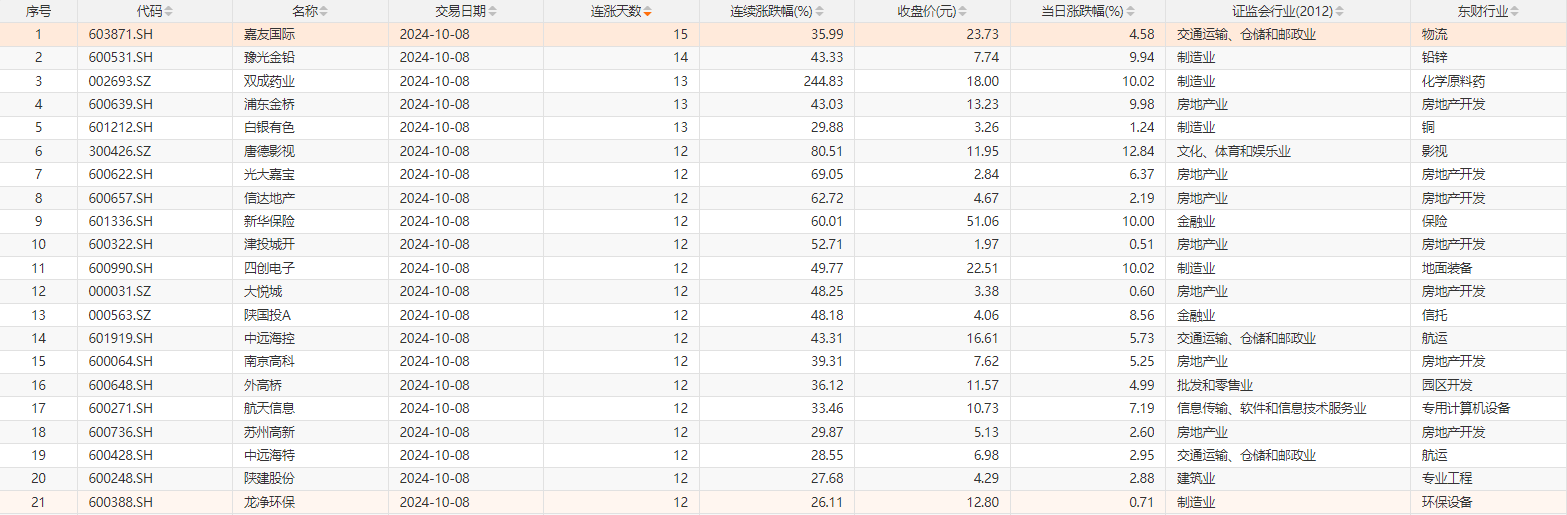This screenshot has width=1567, height=515.
Task: Click 环保设备 industry cell
Action: 1447,502
